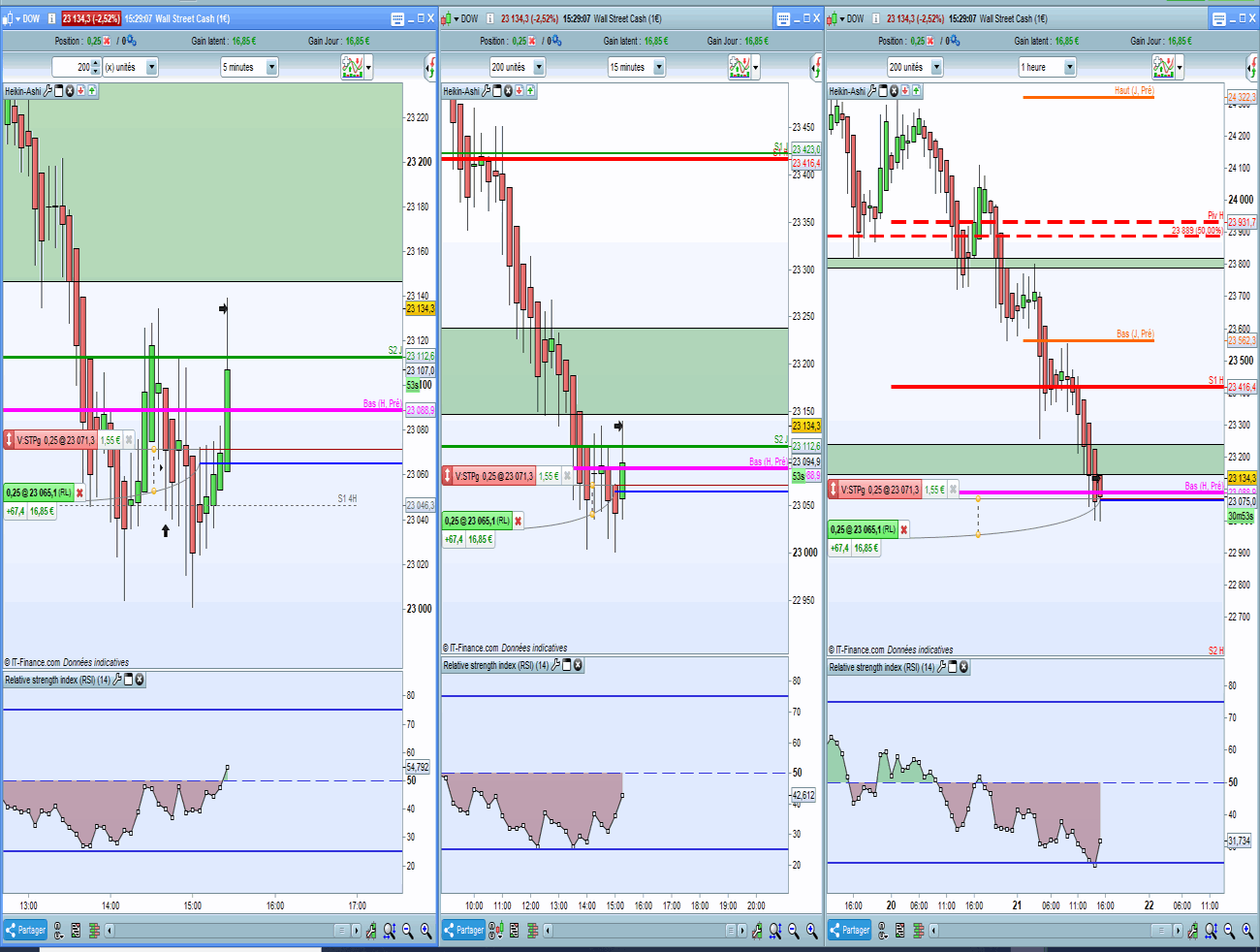This screenshot has width=1260, height=952.
Task: Click Partager button in 1-hour window
Action: 849,930
